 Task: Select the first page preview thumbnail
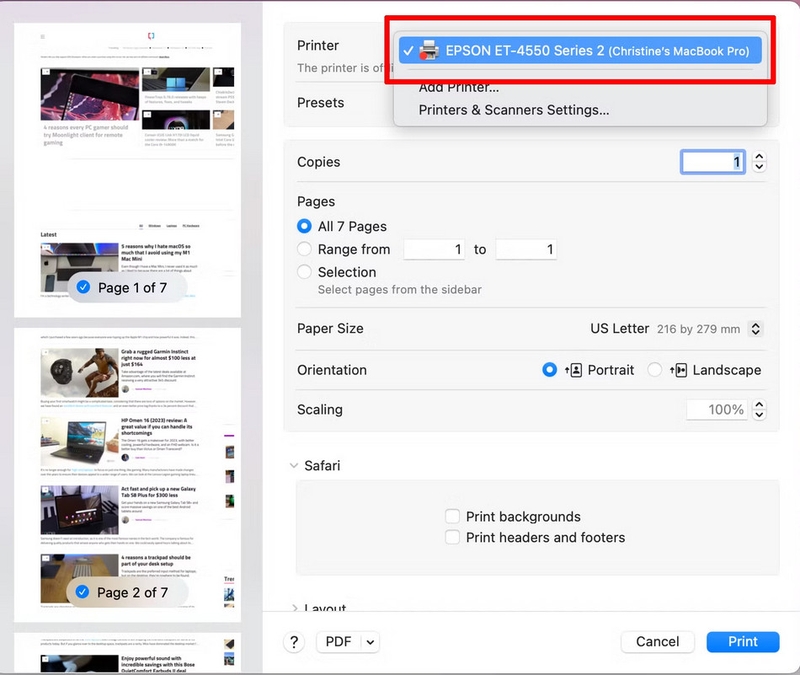tap(128, 170)
